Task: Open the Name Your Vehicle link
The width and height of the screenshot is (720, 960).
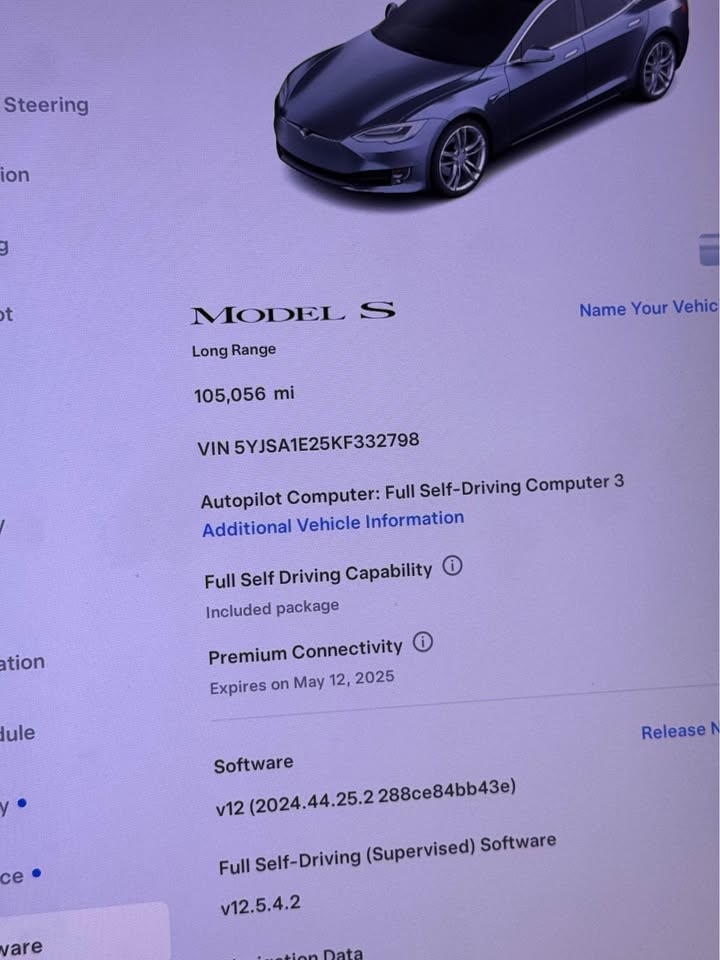Action: [649, 308]
